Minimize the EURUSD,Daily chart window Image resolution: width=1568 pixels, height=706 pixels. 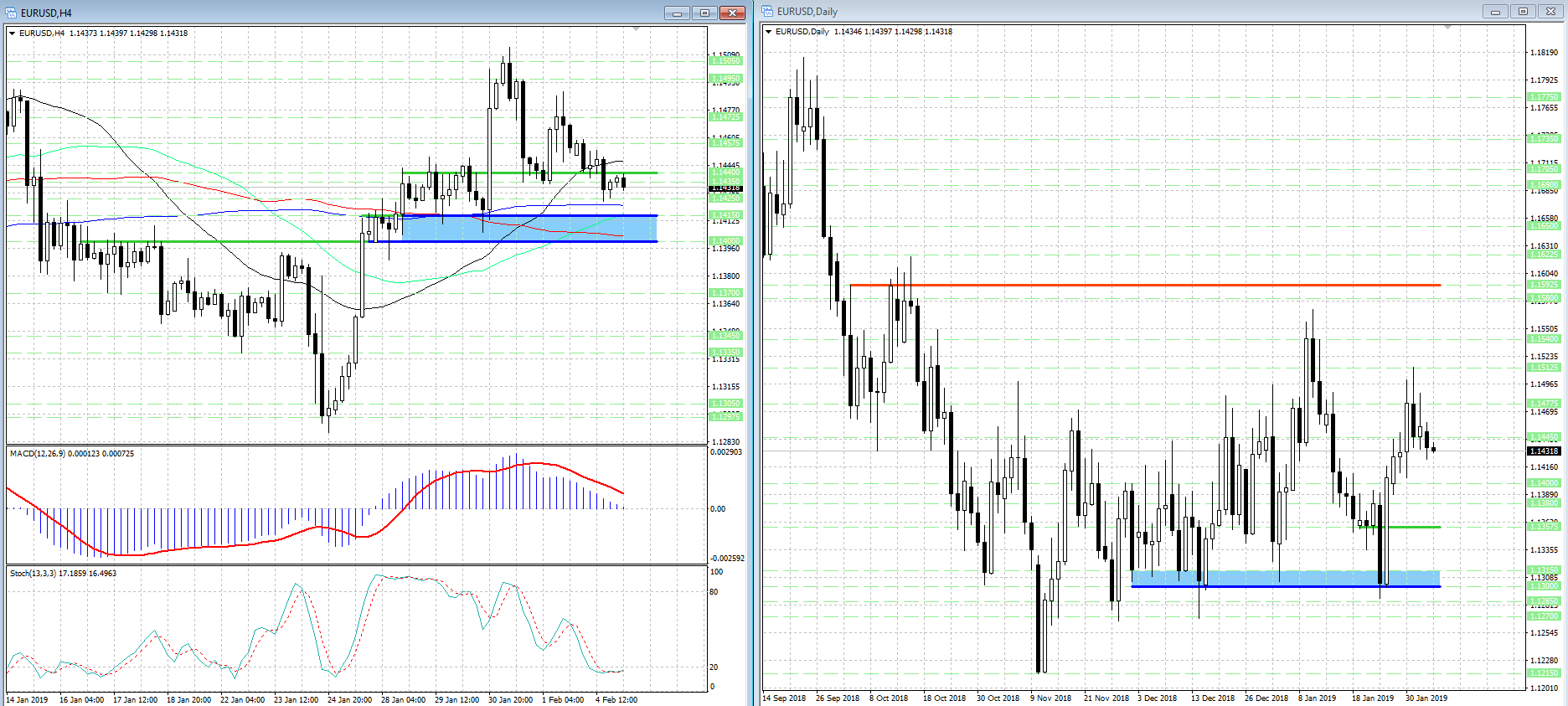pos(1495,11)
